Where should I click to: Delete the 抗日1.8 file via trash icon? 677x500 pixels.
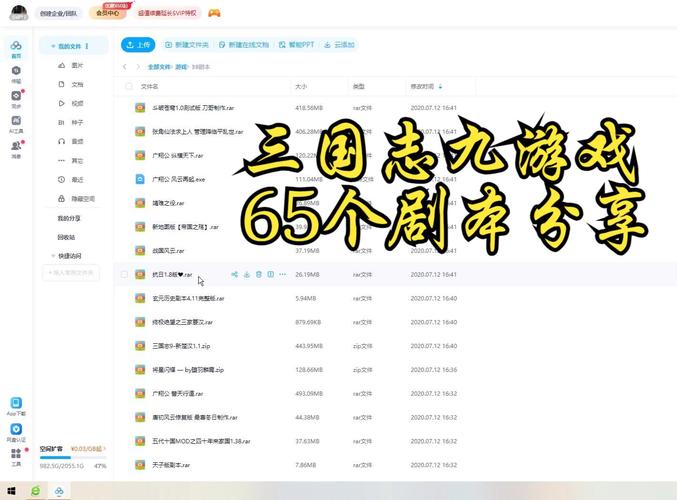click(259, 274)
